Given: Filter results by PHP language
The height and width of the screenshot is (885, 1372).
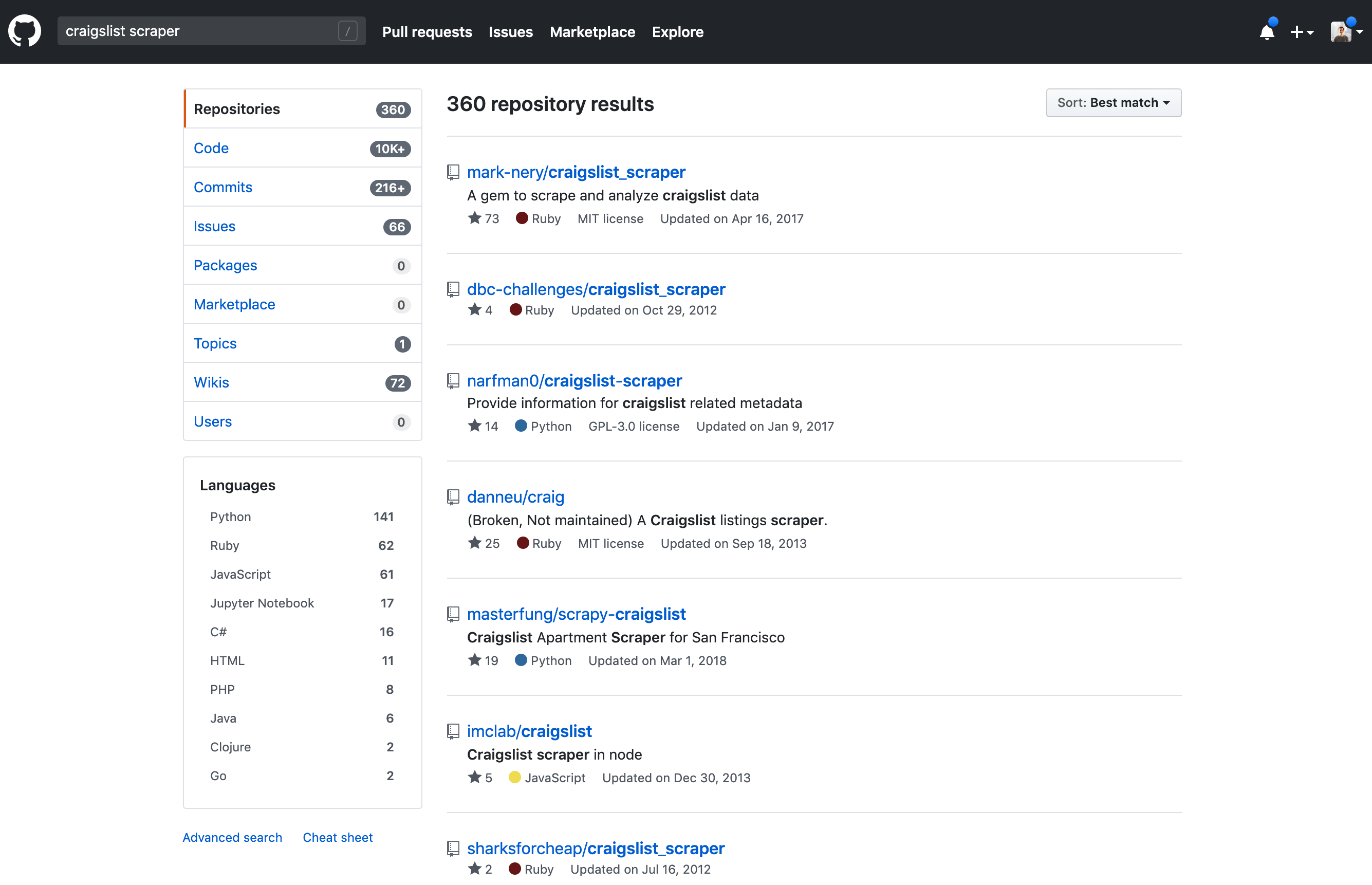Looking at the screenshot, I should (302, 689).
